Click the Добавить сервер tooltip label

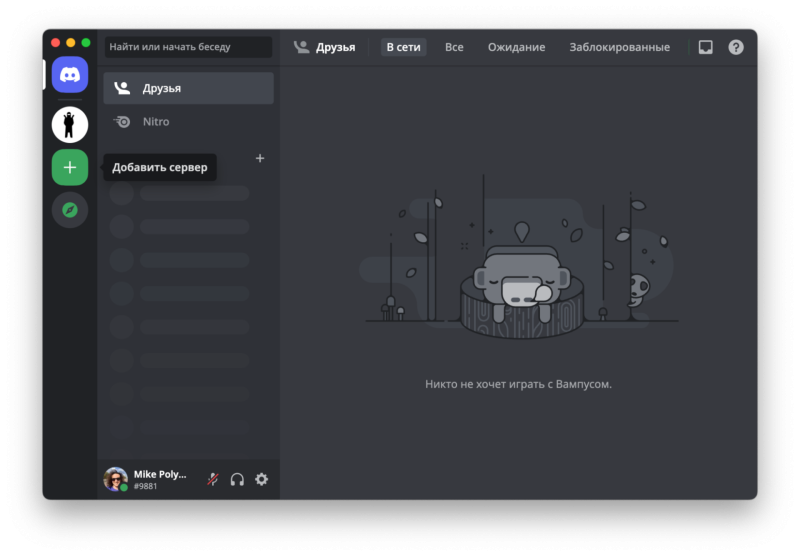[x=160, y=167]
